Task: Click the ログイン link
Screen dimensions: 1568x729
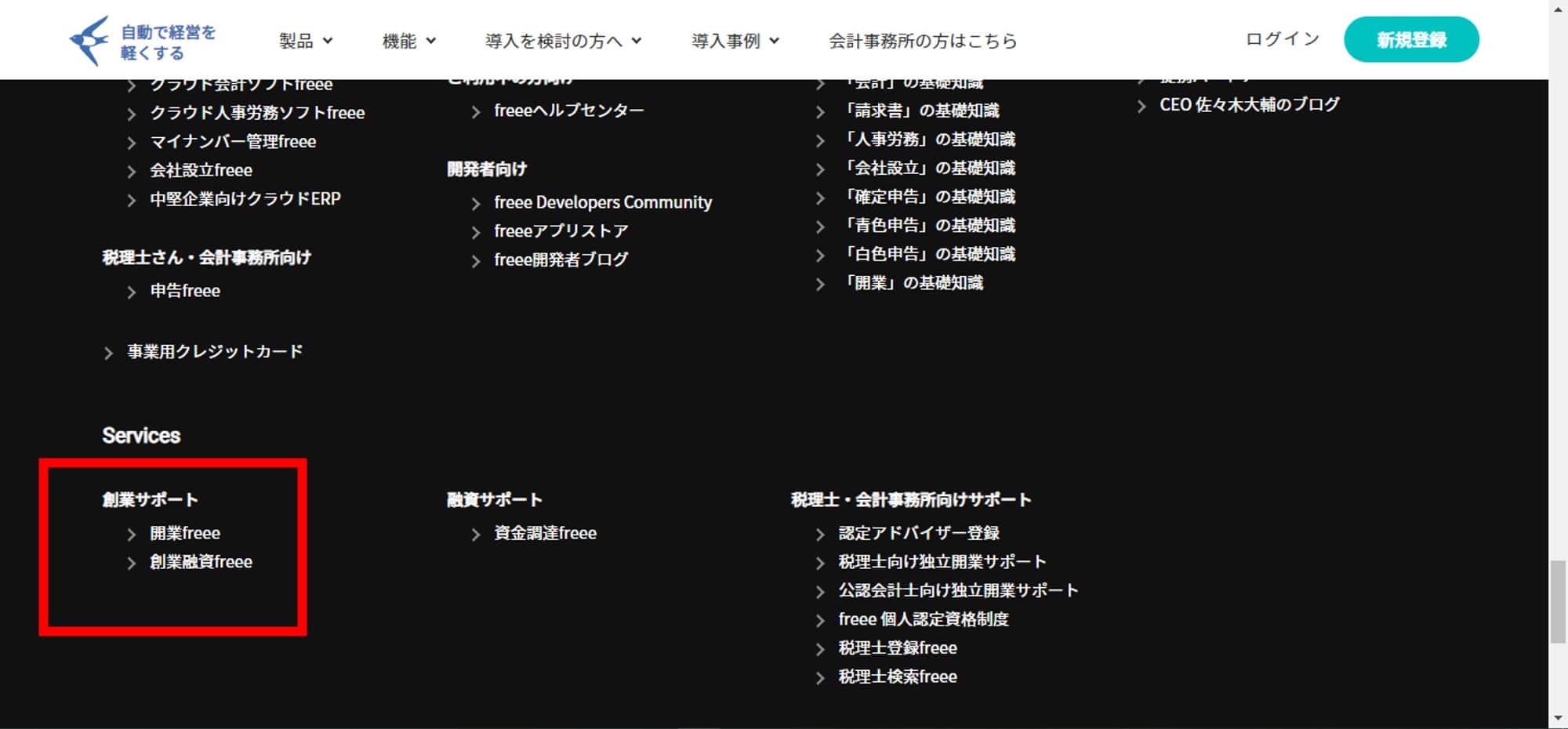Action: [x=1283, y=39]
